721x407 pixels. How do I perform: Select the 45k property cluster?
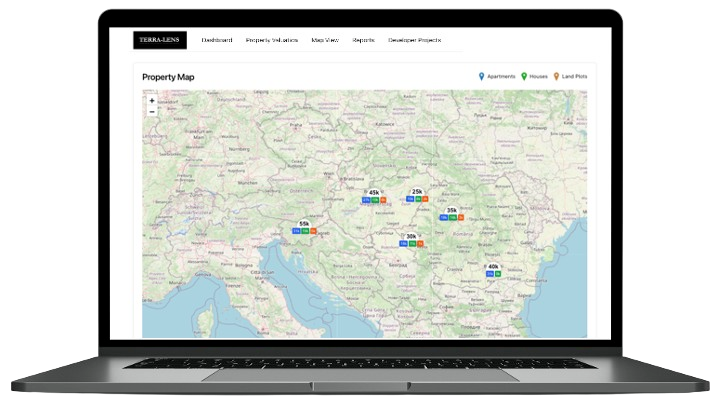(x=374, y=192)
